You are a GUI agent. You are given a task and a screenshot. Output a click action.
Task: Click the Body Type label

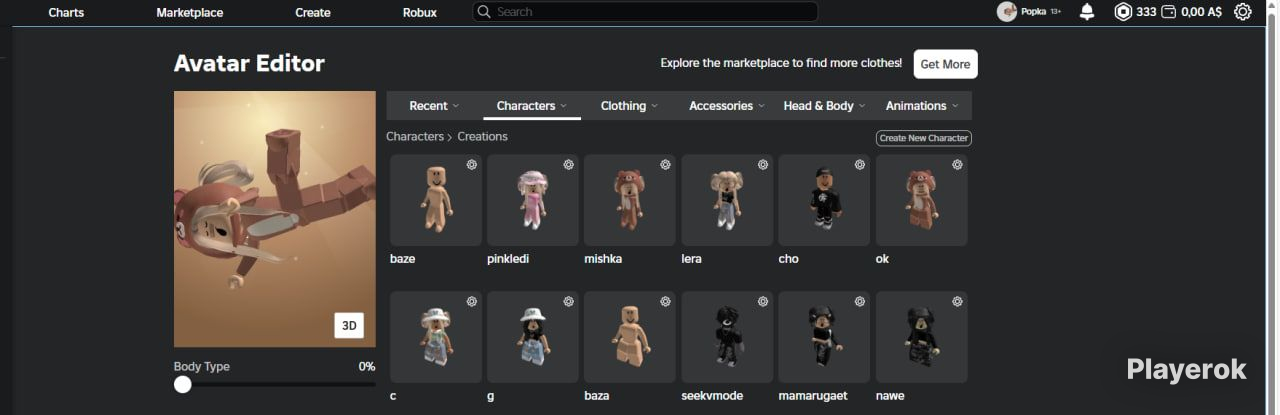[x=201, y=367]
